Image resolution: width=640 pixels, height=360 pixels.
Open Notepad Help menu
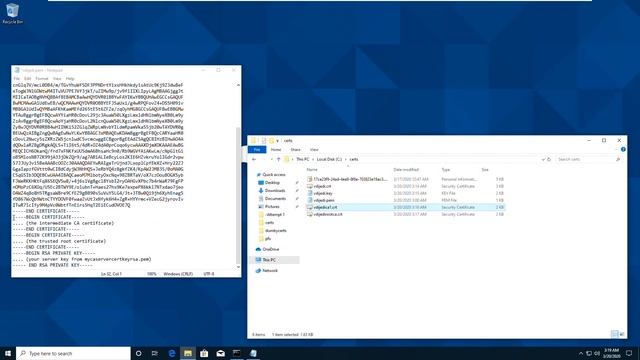coord(70,78)
